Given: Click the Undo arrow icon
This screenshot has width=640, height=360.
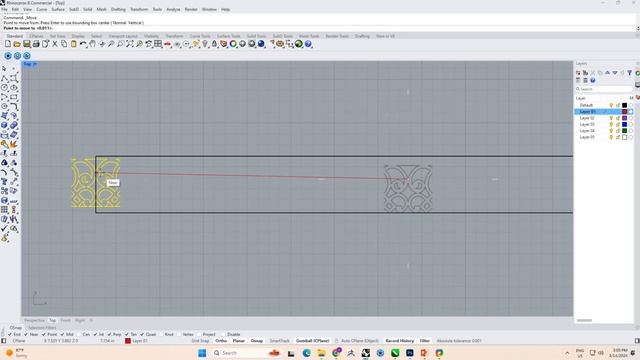Looking at the screenshot, I should [83, 44].
